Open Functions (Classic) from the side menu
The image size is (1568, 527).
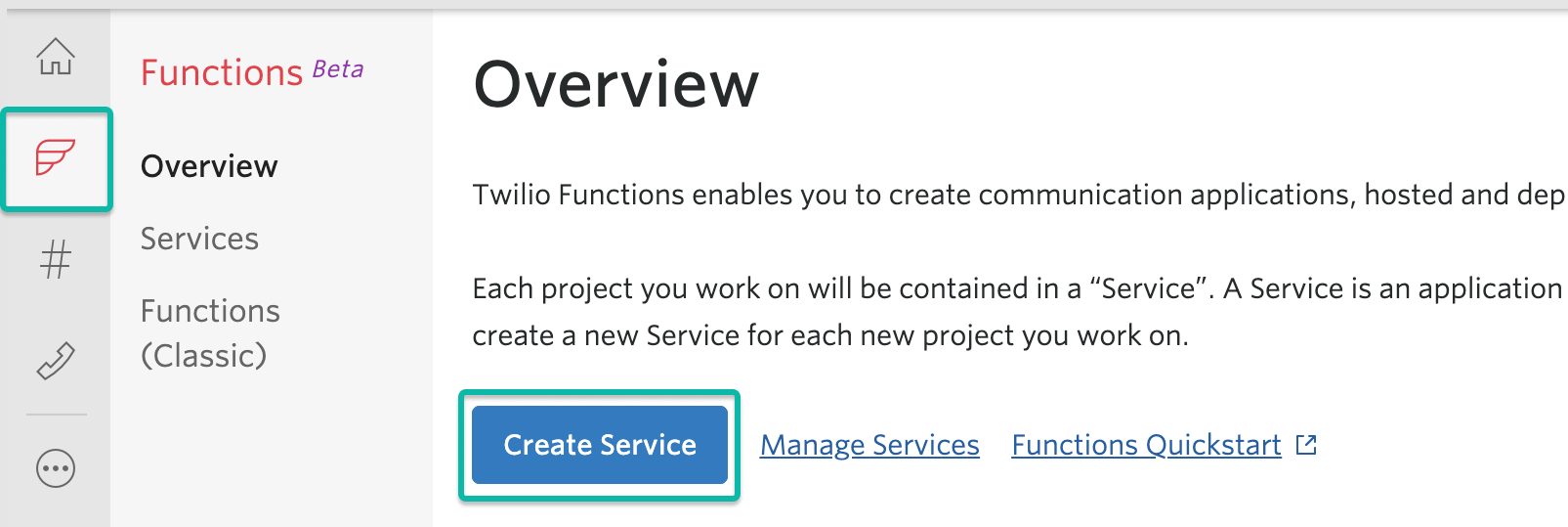(x=210, y=333)
